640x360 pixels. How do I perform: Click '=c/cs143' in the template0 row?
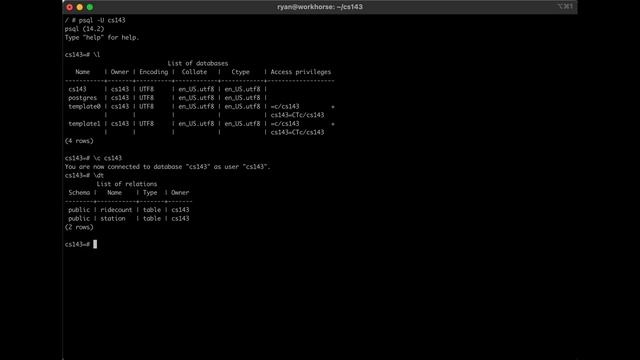click(x=285, y=106)
